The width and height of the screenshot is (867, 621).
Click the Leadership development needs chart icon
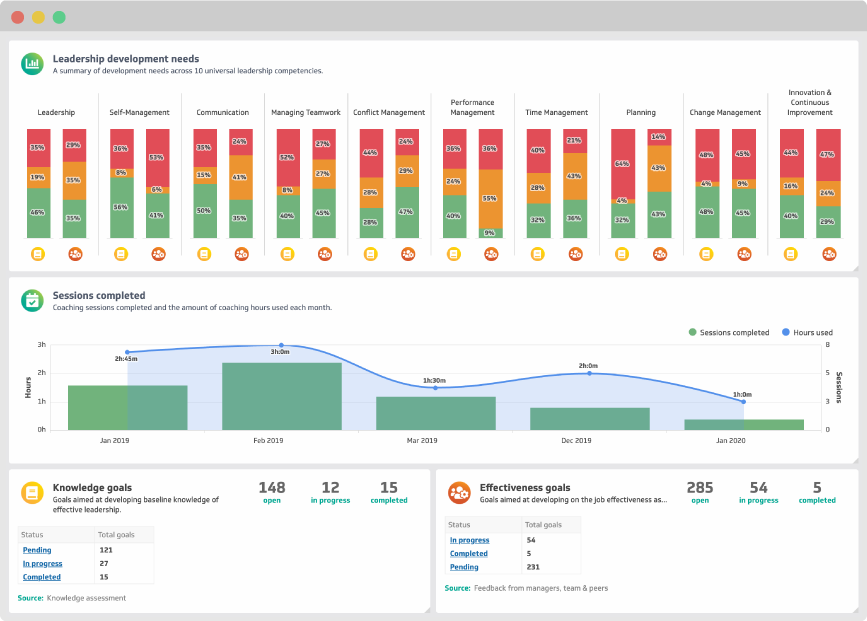click(32, 63)
